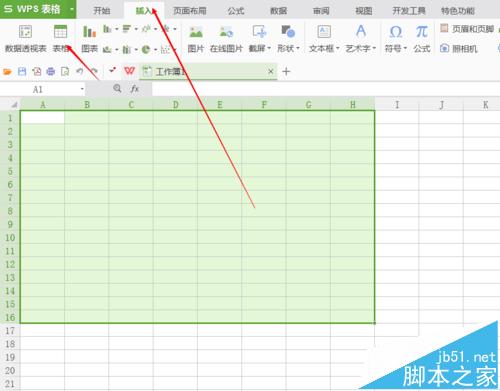The width and height of the screenshot is (500, 391).
Task: Click the Name Box showing A1
Action: [x=39, y=89]
